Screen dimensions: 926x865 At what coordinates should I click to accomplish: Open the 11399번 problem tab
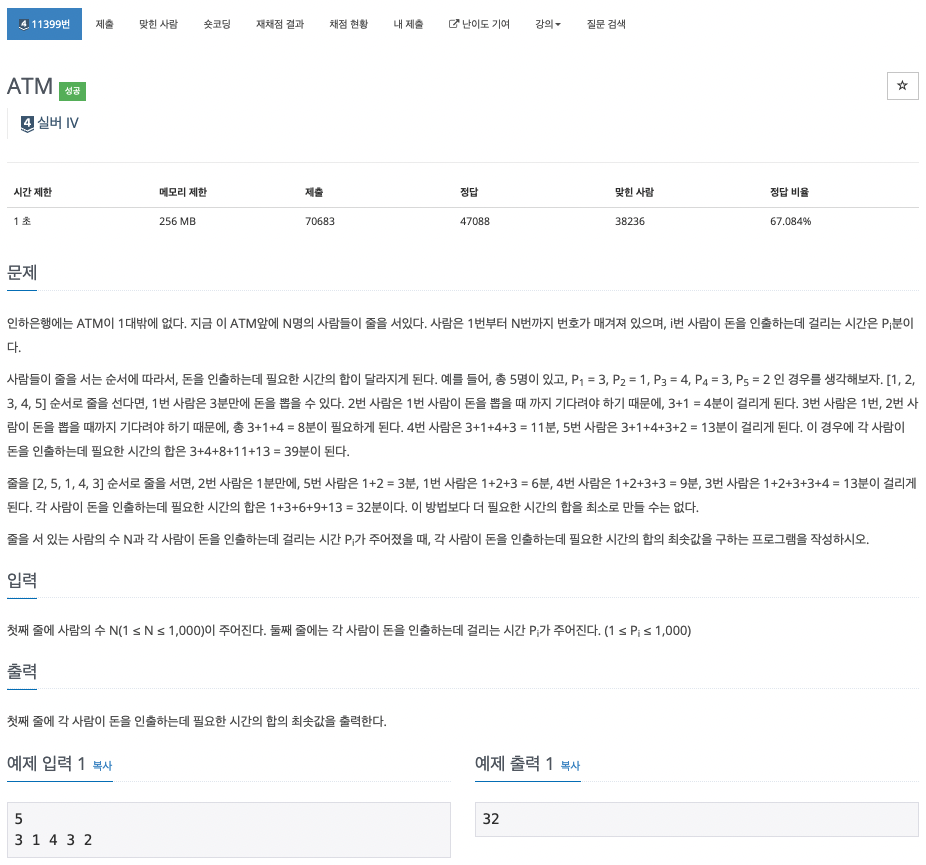[x=44, y=24]
